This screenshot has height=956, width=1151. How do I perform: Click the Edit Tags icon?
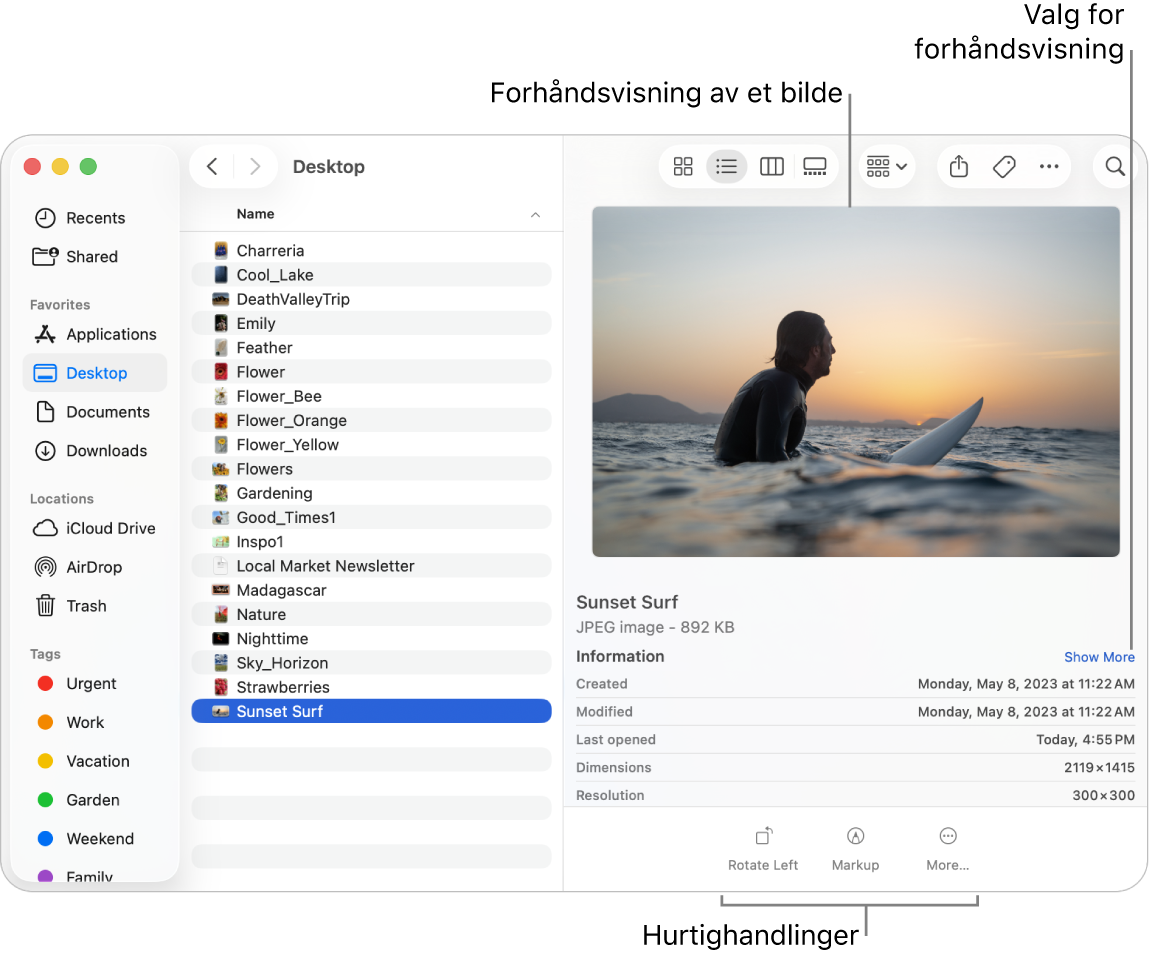click(x=1004, y=167)
